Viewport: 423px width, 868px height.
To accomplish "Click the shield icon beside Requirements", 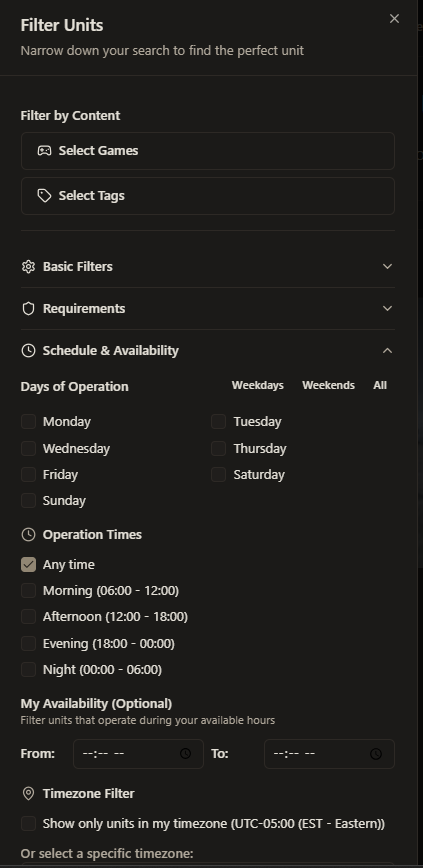I will [x=28, y=309].
